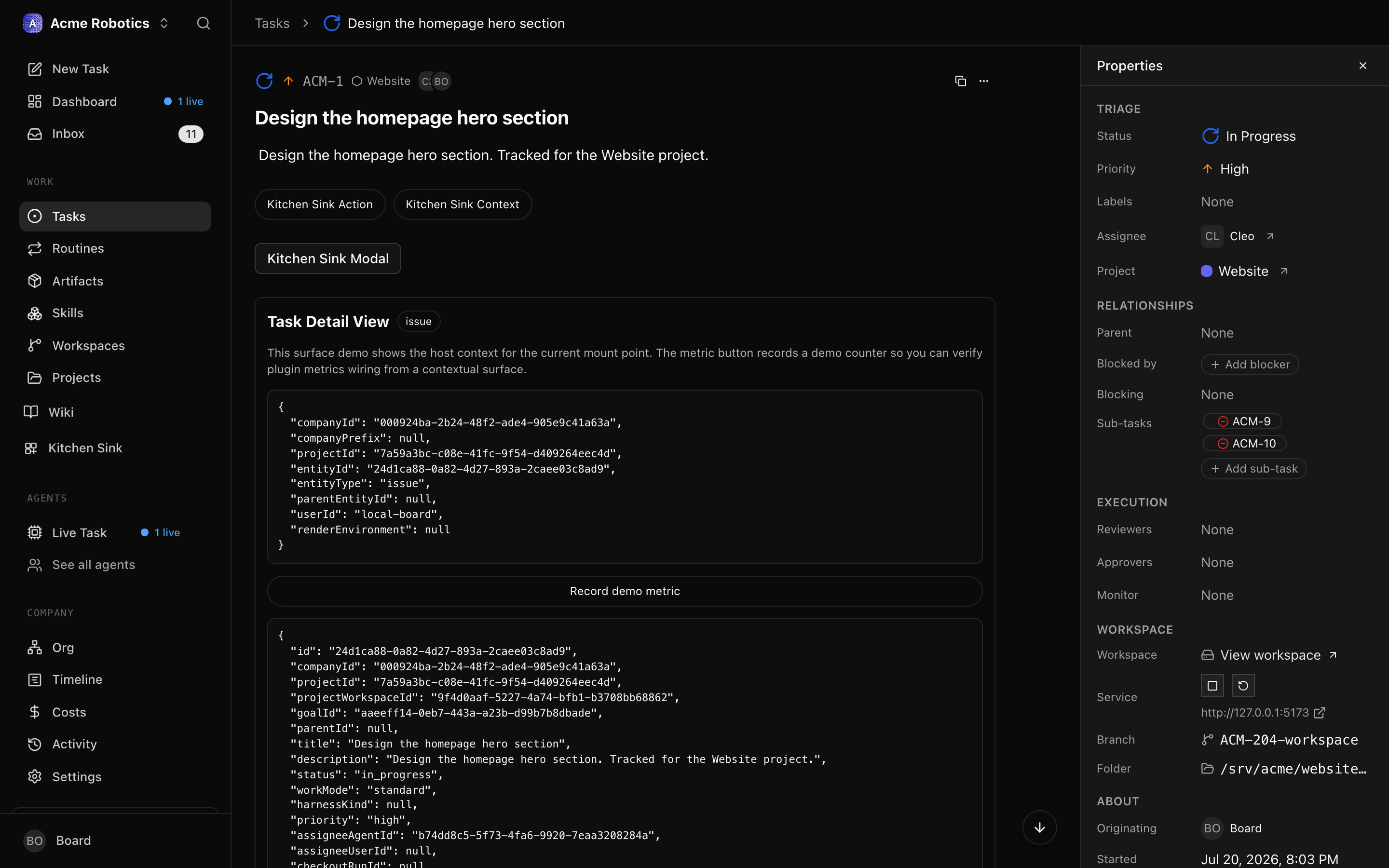Click the Record demo metric button

(625, 591)
